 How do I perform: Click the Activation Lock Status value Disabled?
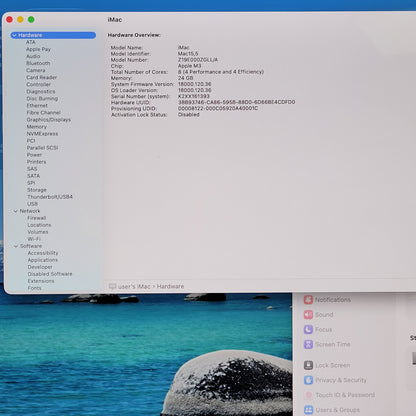[x=189, y=114]
